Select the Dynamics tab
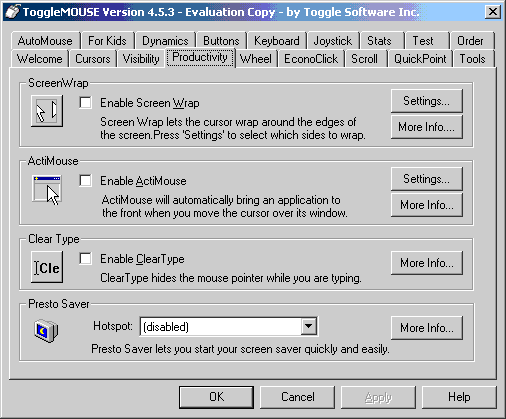The image size is (506, 419). pos(165,41)
